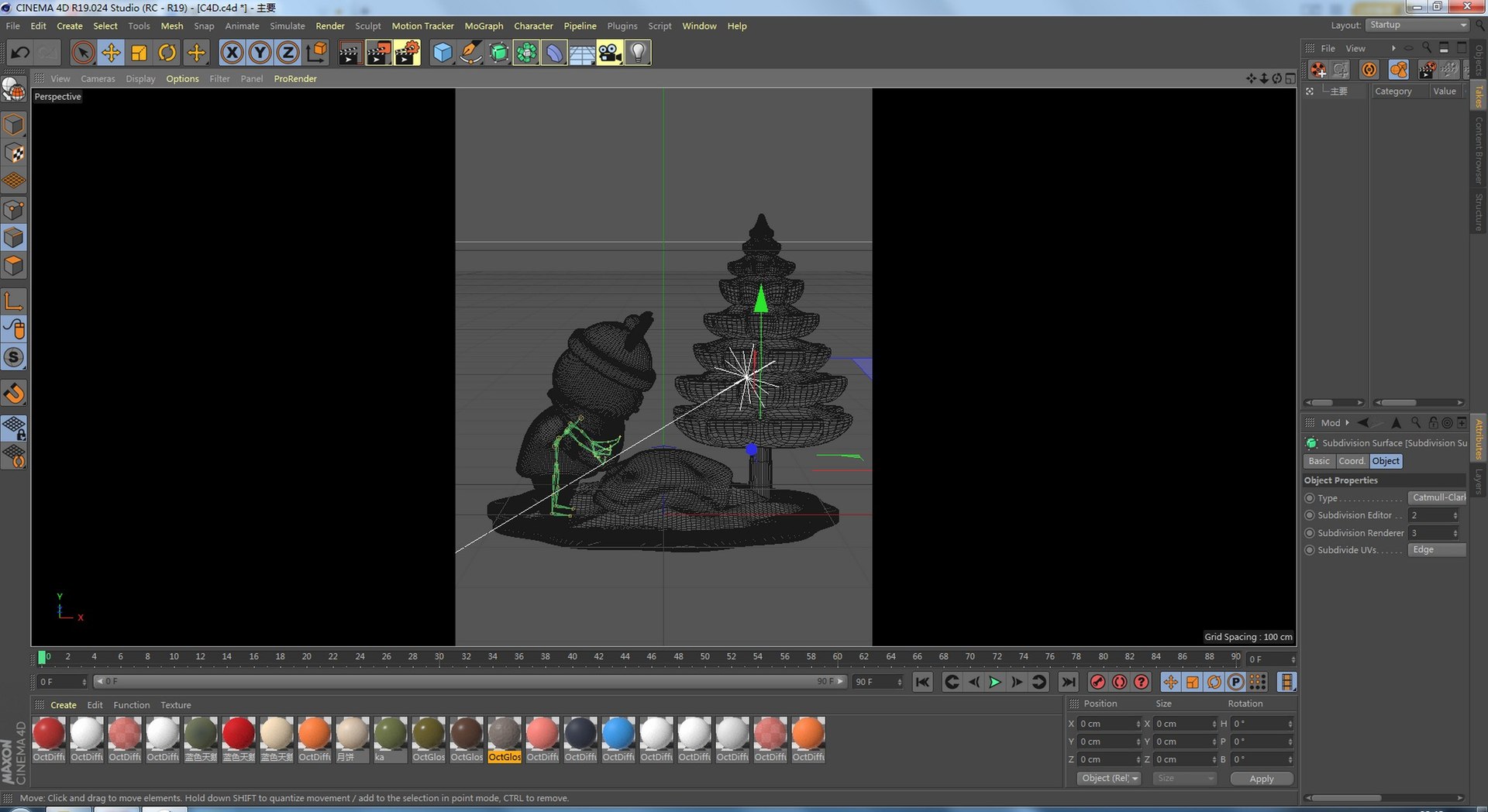Add a Cube primitive object

(x=443, y=53)
